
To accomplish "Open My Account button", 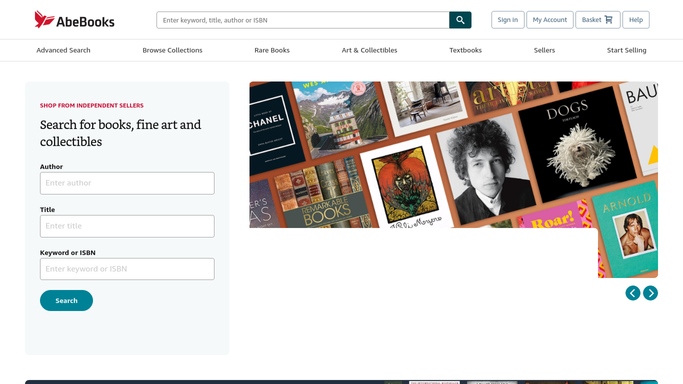I will pyautogui.click(x=550, y=20).
